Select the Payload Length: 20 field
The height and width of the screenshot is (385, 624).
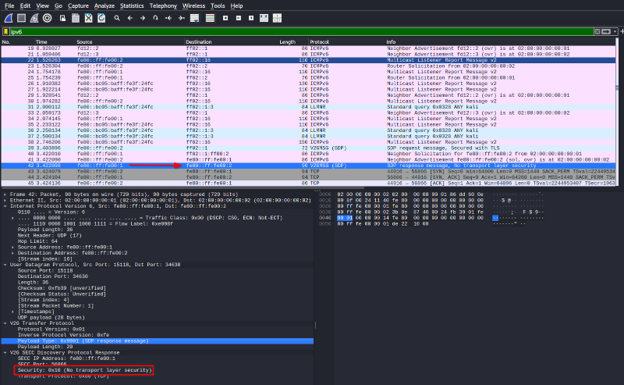[45, 347]
